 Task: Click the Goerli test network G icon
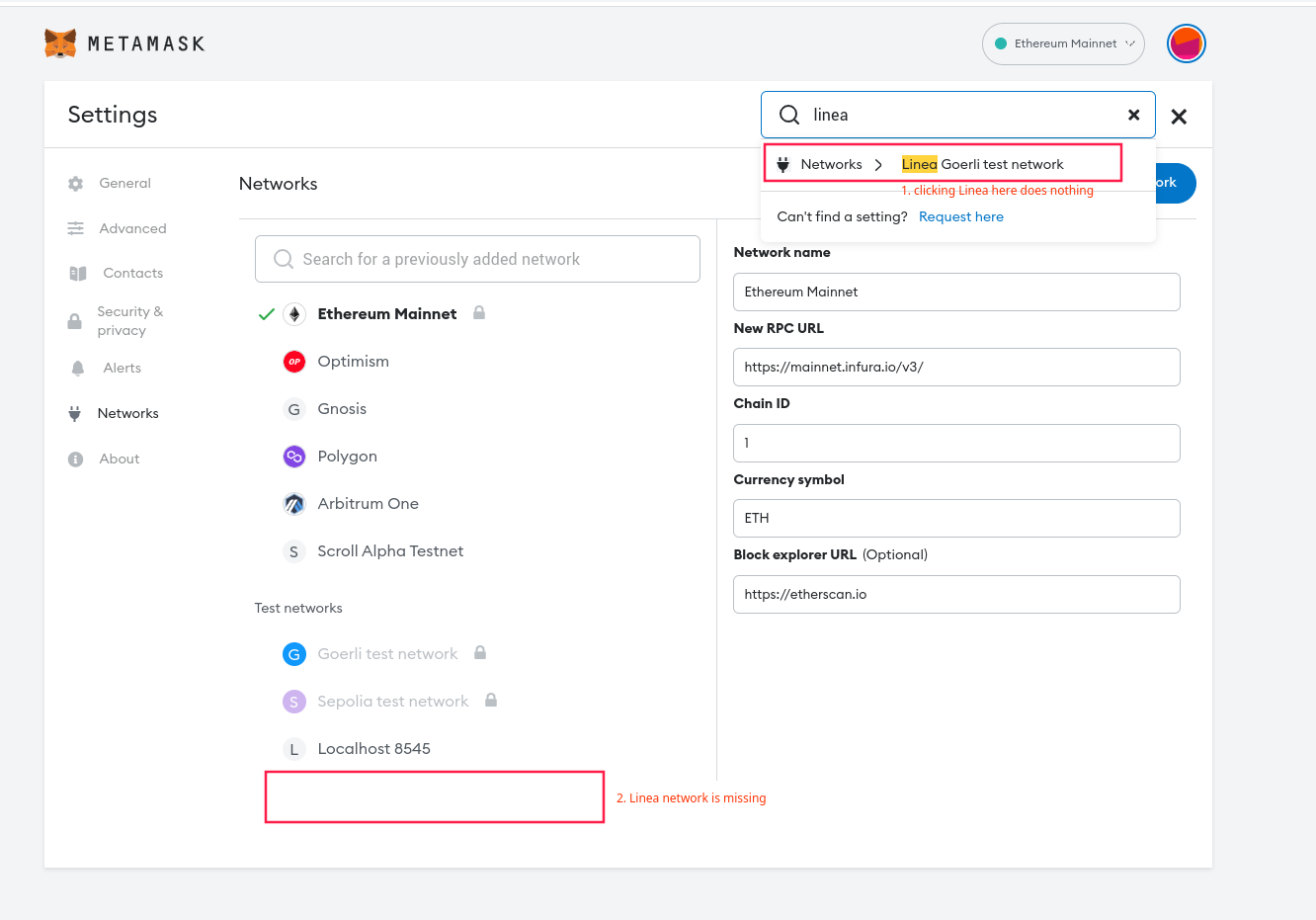294,654
